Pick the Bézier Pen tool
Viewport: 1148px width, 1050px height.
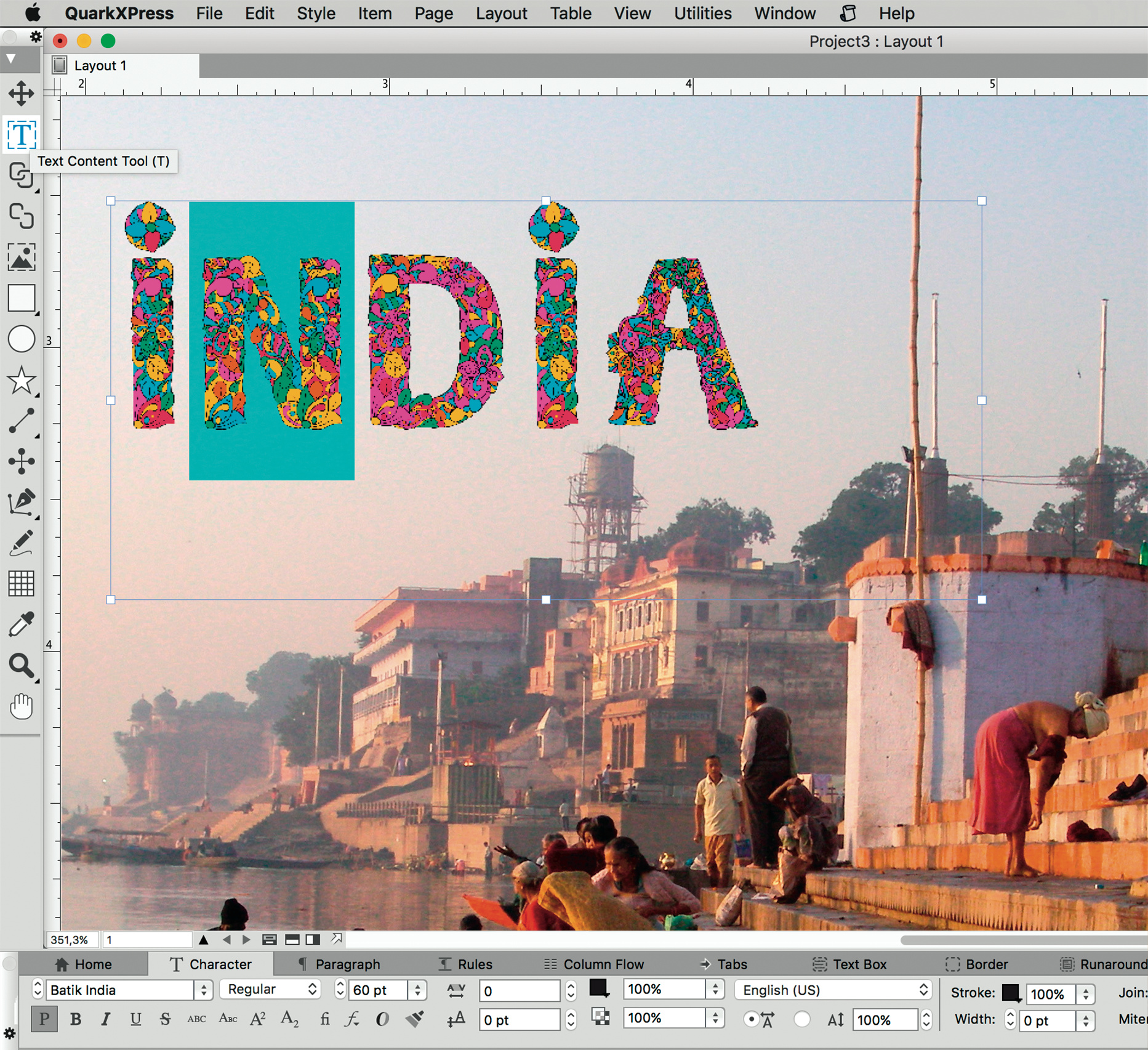21,502
